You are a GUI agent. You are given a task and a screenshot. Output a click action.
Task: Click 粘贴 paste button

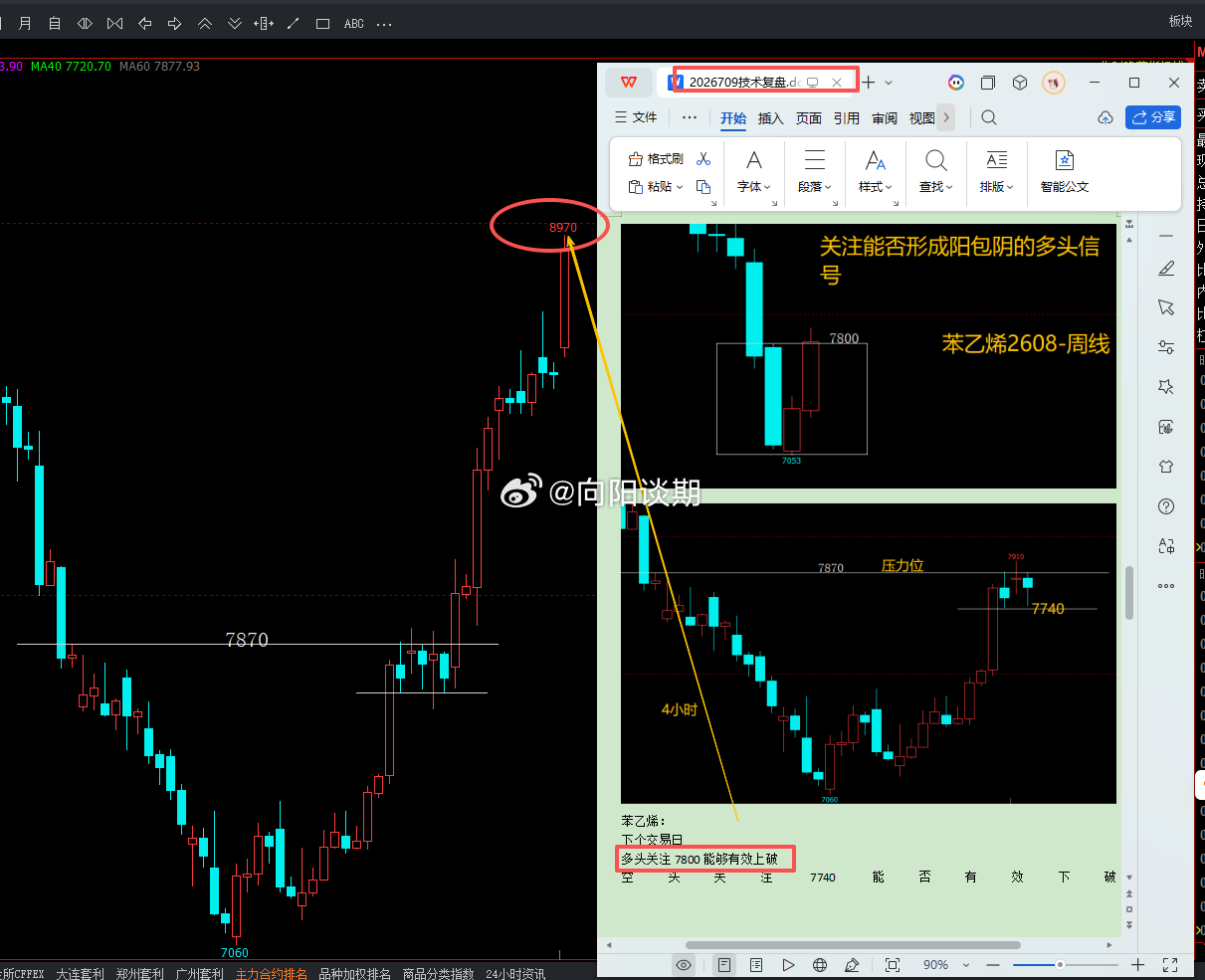pos(651,187)
